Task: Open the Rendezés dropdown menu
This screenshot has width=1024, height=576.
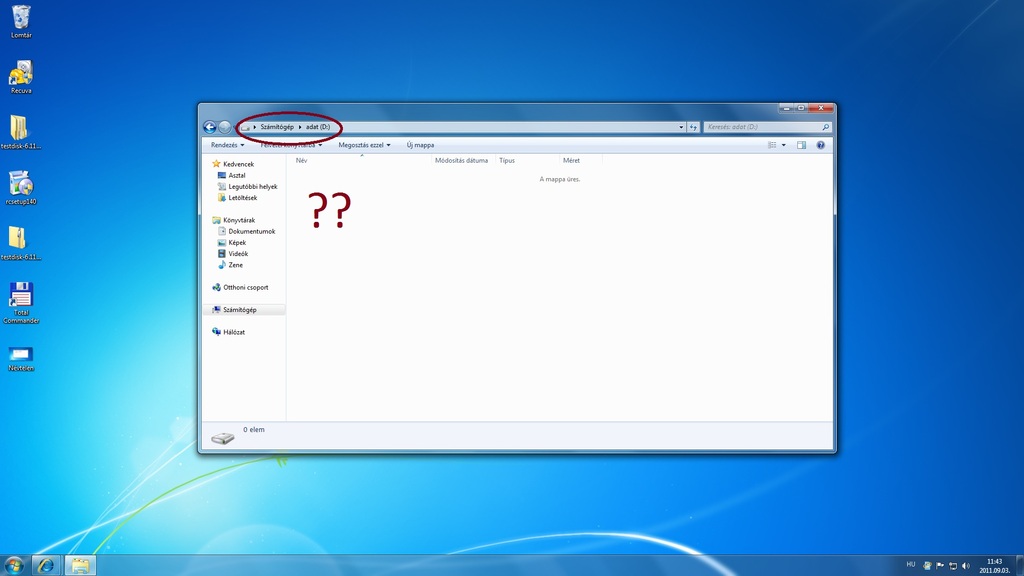Action: click(227, 145)
